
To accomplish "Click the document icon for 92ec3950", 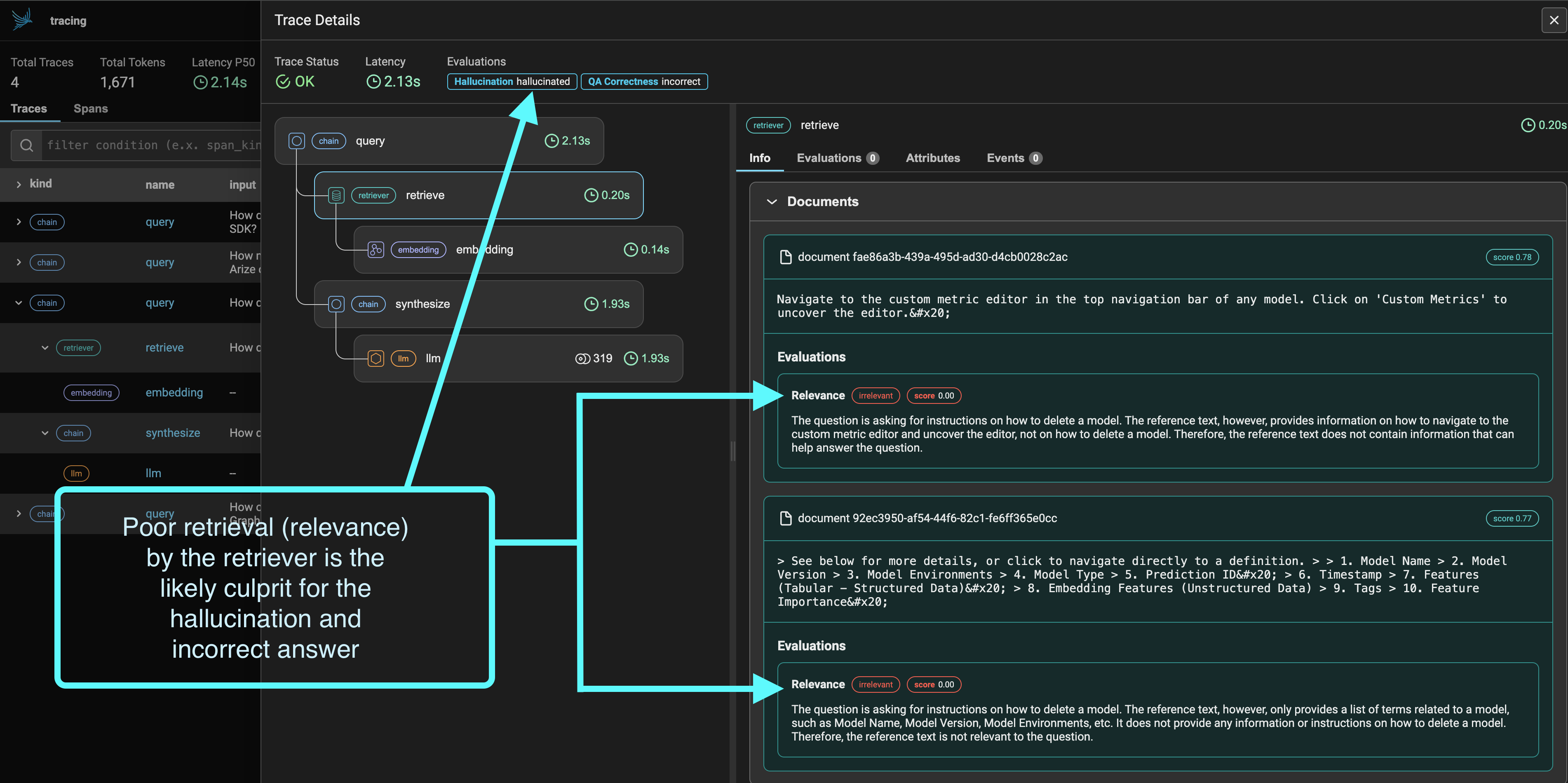I will 785,518.
